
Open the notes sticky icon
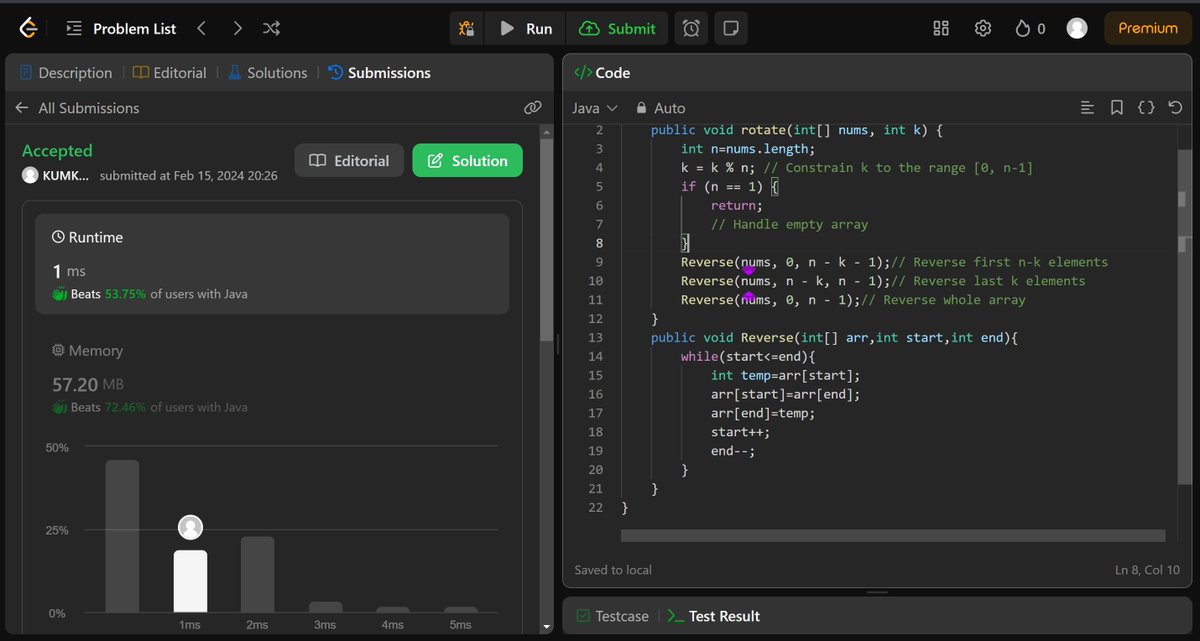[731, 29]
